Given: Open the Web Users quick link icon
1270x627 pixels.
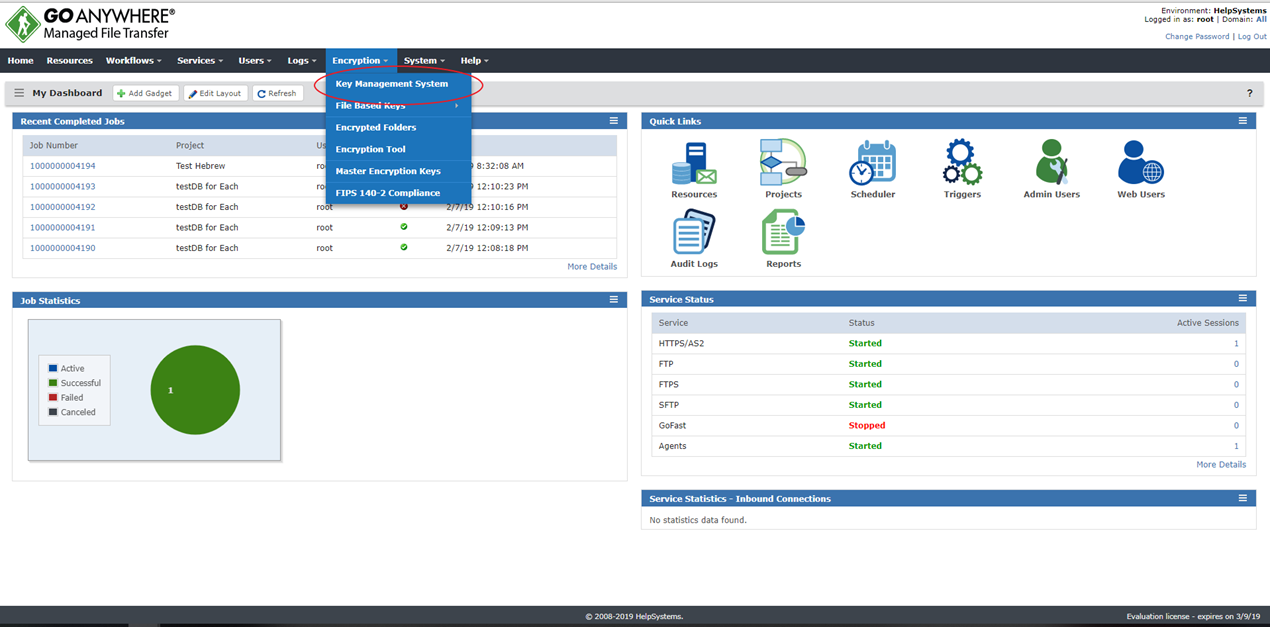Looking at the screenshot, I should pos(1141,162).
